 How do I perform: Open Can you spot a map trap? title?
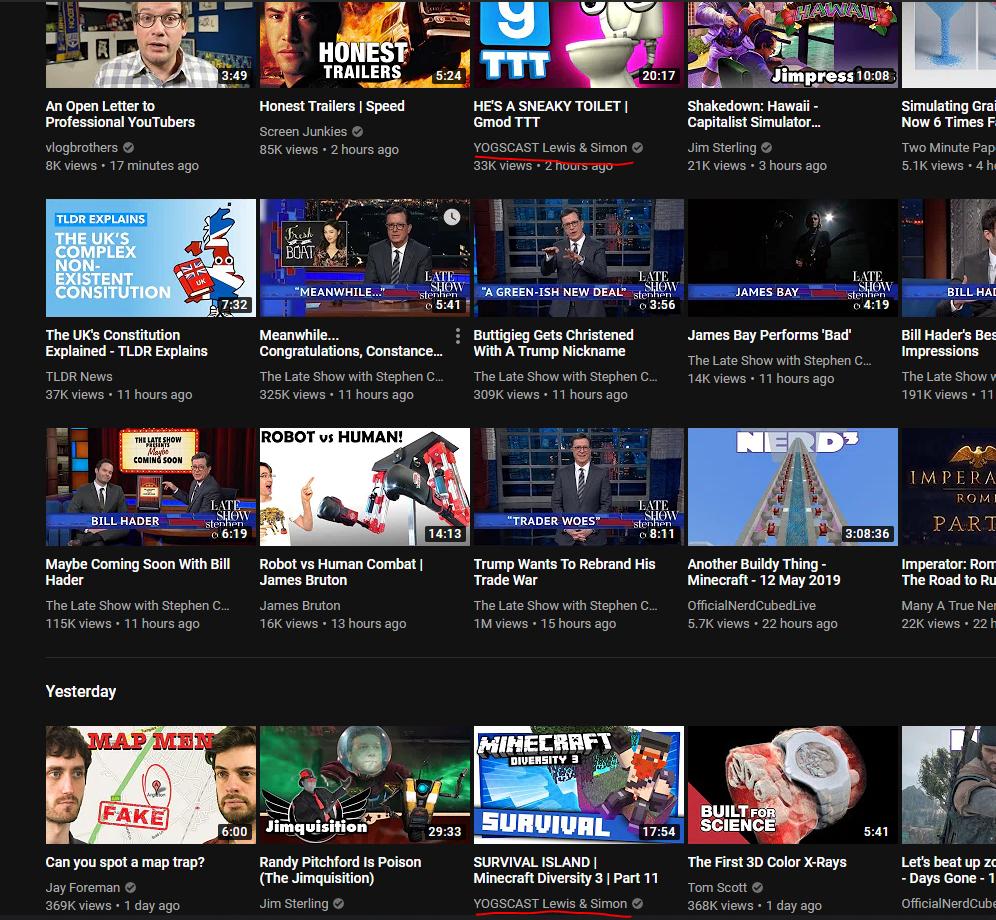tap(125, 862)
